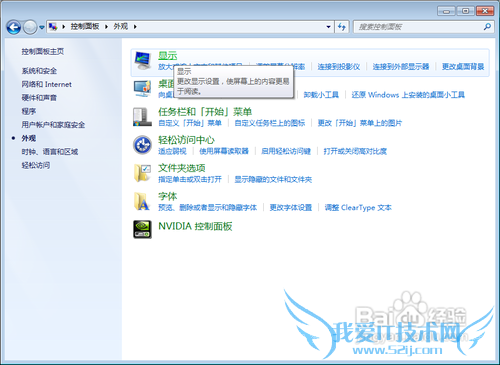500x365 pixels.
Task: Click the refresh button beside address bar
Action: (342, 27)
